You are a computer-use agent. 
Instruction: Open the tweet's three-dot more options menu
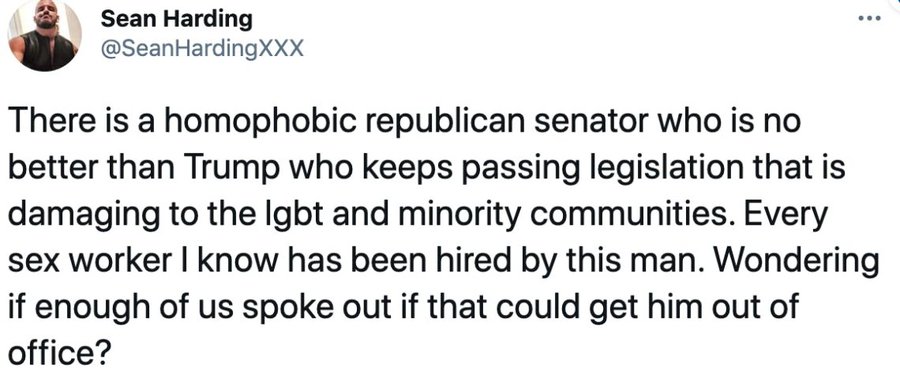(869, 18)
